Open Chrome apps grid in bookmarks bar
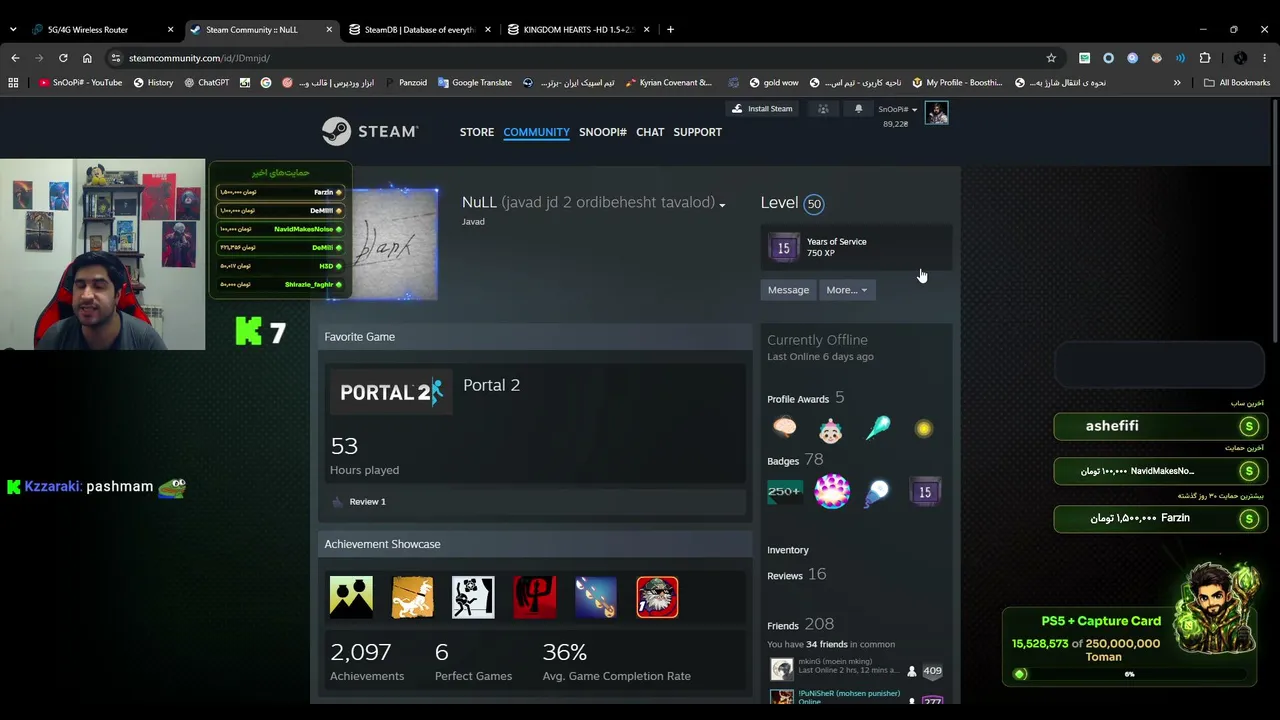The height and width of the screenshot is (720, 1280). pyautogui.click(x=13, y=83)
